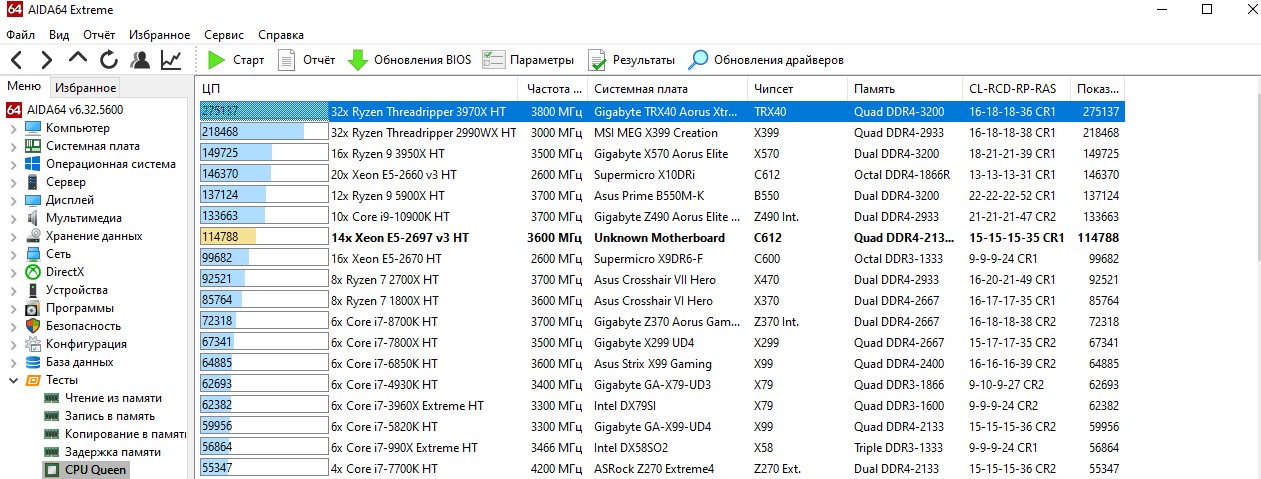Select row 20x Xeon E5-2660 v3 HT
Screen dimensions: 1261x479
pos(660,174)
